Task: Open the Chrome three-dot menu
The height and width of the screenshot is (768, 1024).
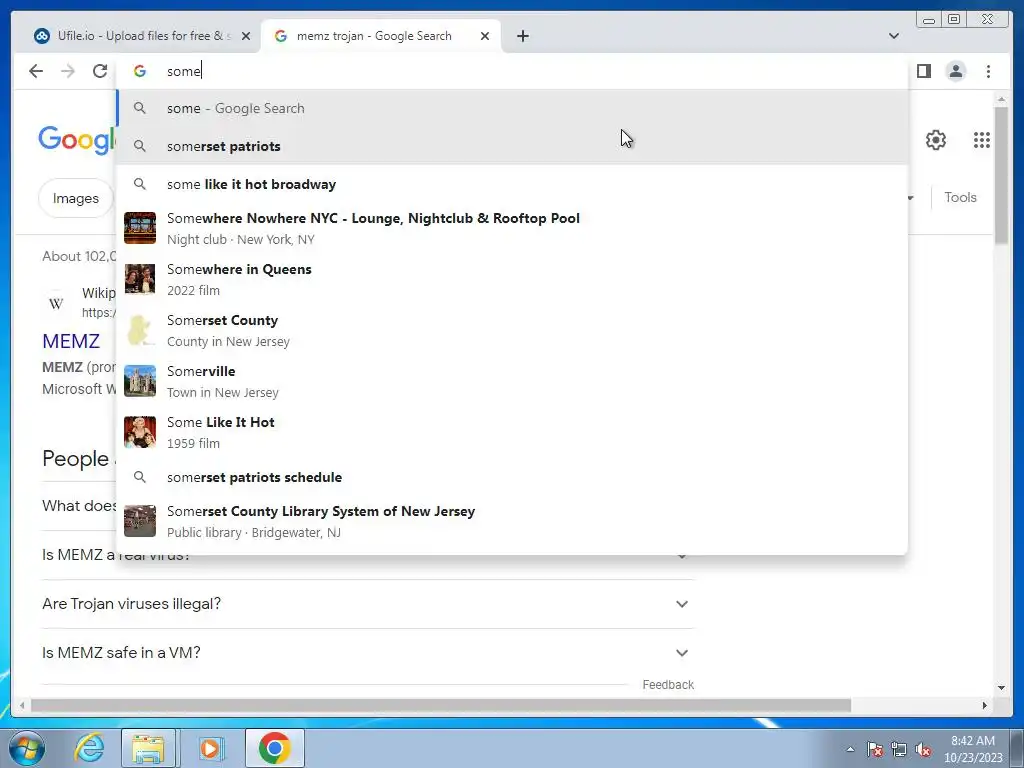Action: tap(988, 71)
